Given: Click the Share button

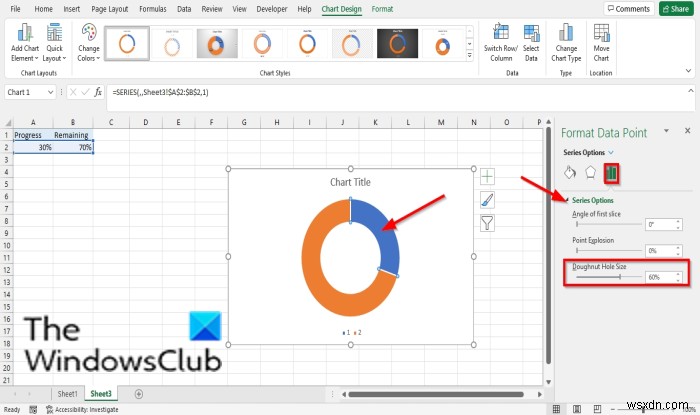Looking at the screenshot, I should coord(676,8).
